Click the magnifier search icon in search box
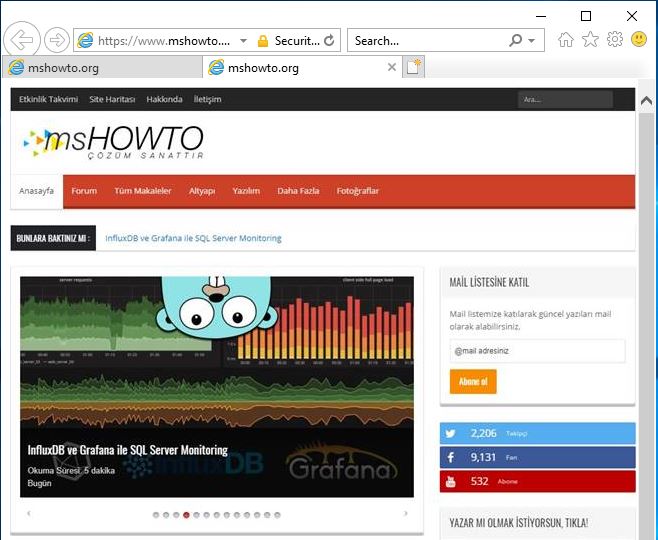This screenshot has height=540, width=658. tap(515, 40)
